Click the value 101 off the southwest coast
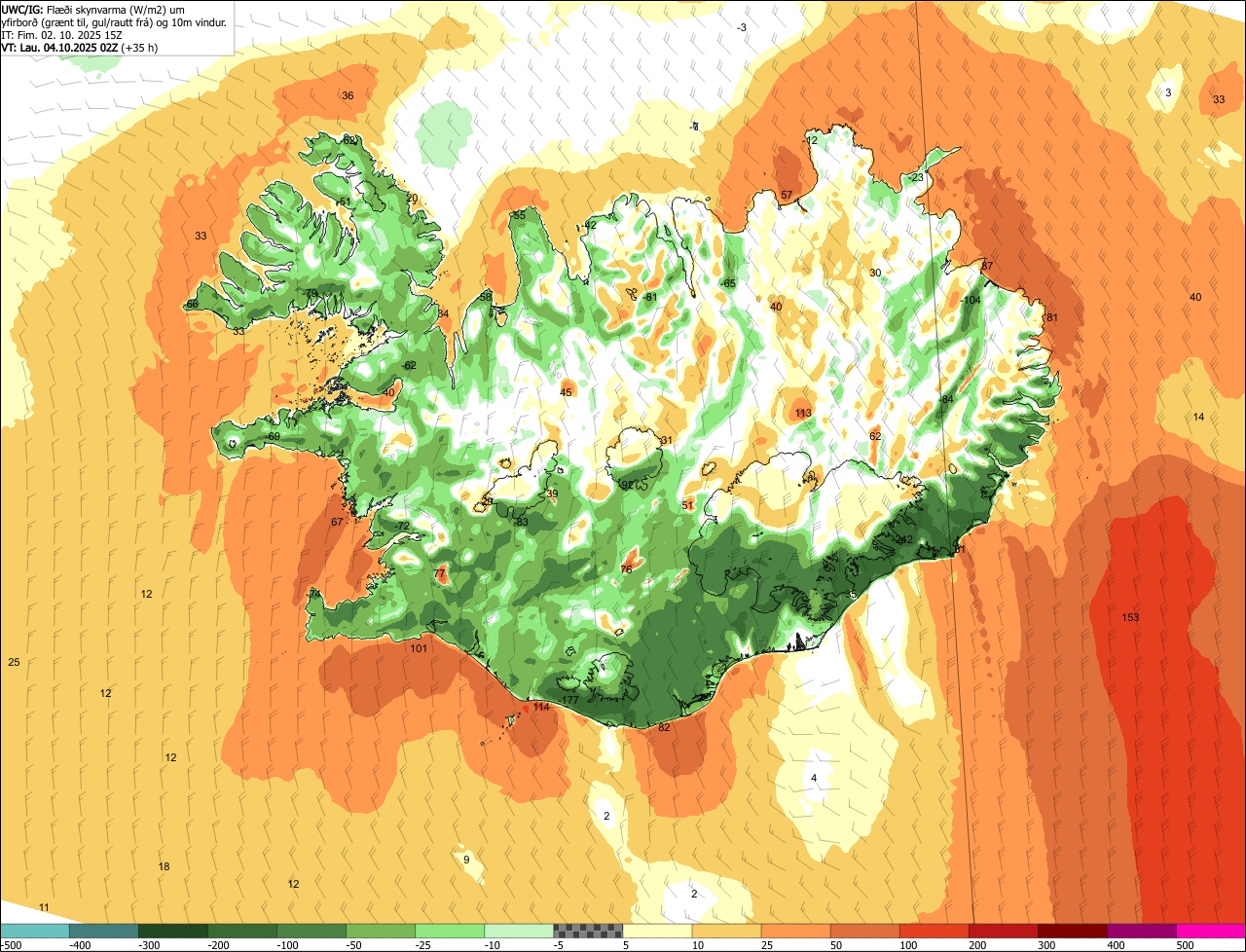This screenshot has width=1246, height=952. tap(419, 649)
